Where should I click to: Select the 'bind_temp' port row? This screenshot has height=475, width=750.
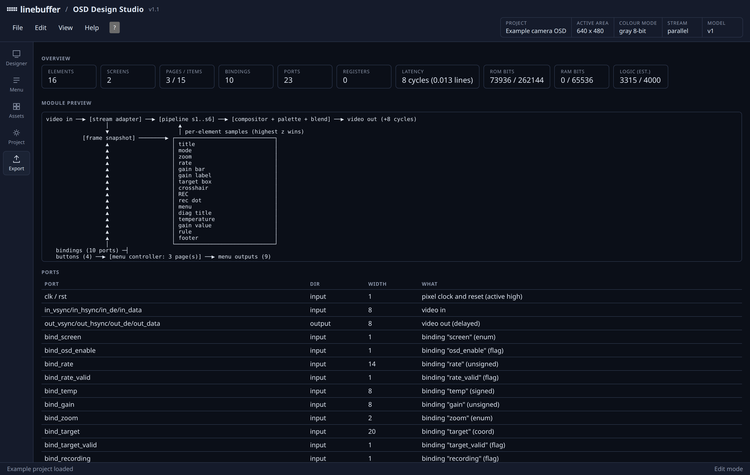pos(391,391)
